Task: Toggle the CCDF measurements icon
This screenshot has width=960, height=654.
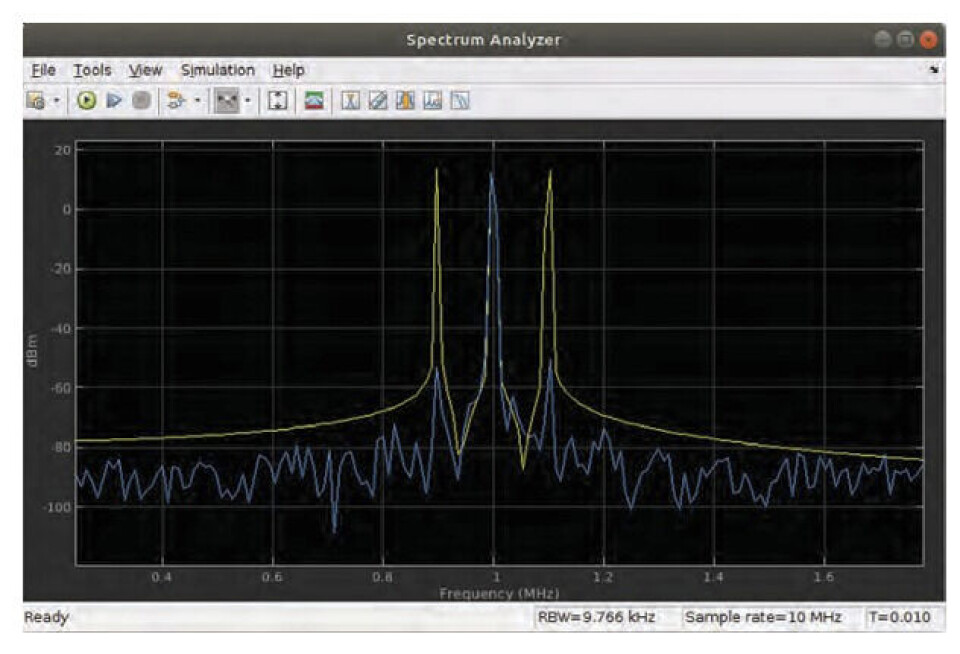Action: pyautogui.click(x=460, y=100)
